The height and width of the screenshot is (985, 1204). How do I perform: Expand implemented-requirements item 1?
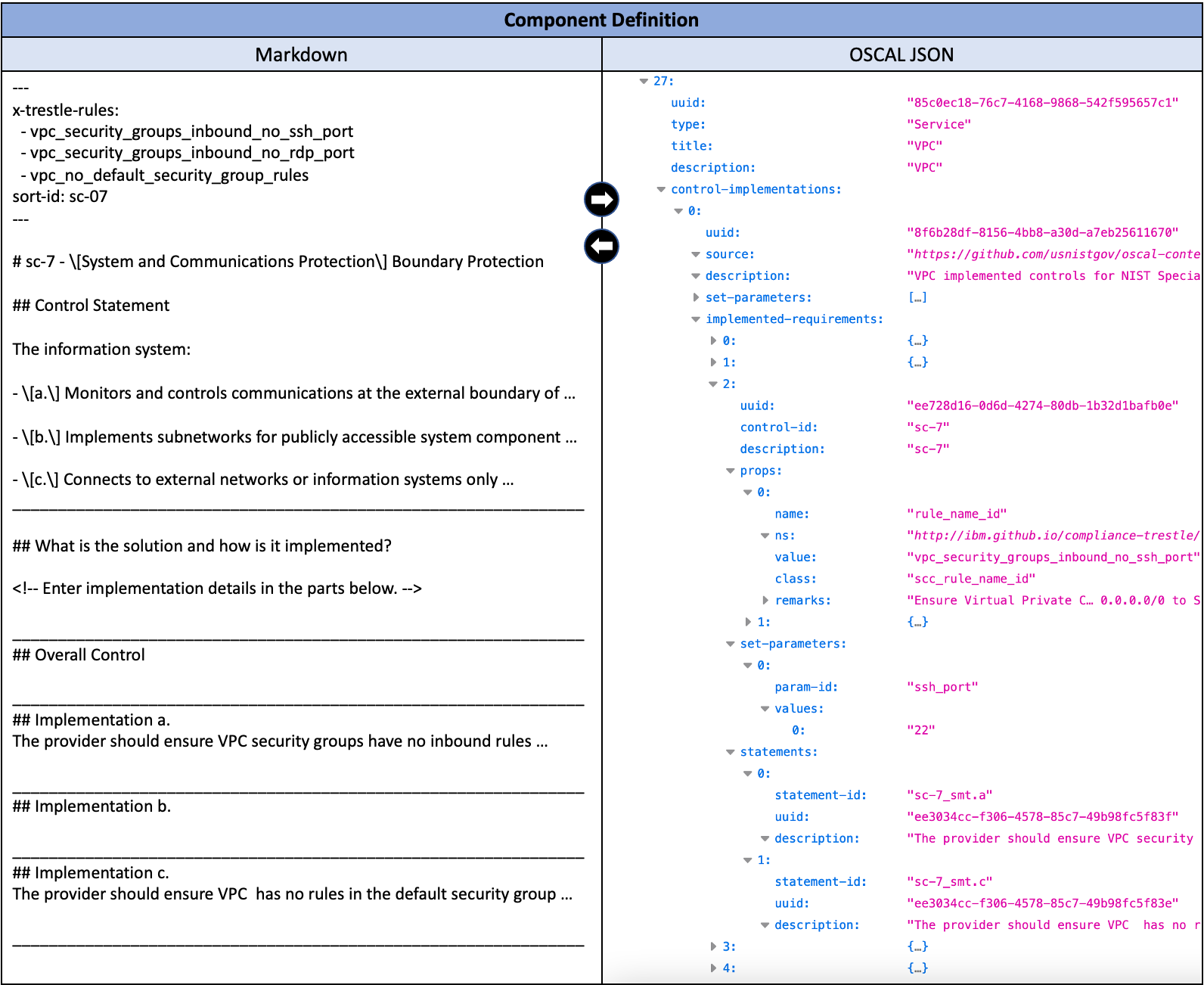(713, 362)
